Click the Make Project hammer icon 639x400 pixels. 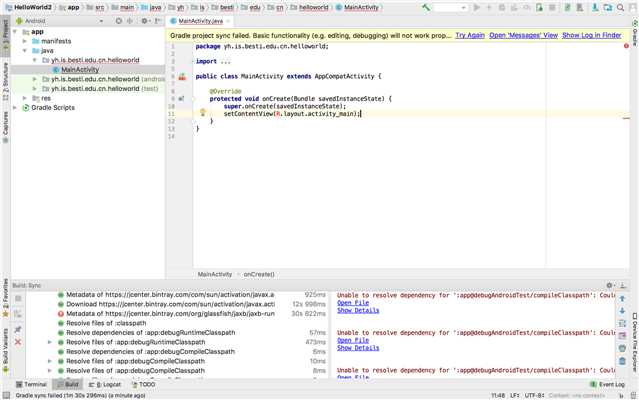pos(426,7)
